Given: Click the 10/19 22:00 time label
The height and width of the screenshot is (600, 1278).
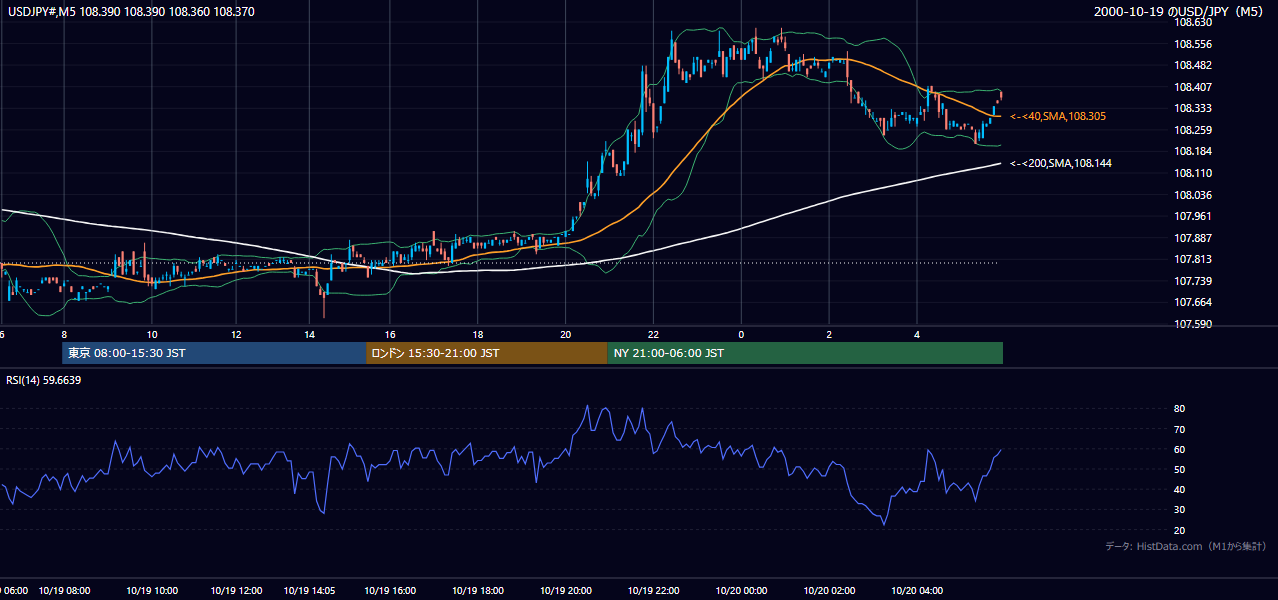Looking at the screenshot, I should (654, 591).
